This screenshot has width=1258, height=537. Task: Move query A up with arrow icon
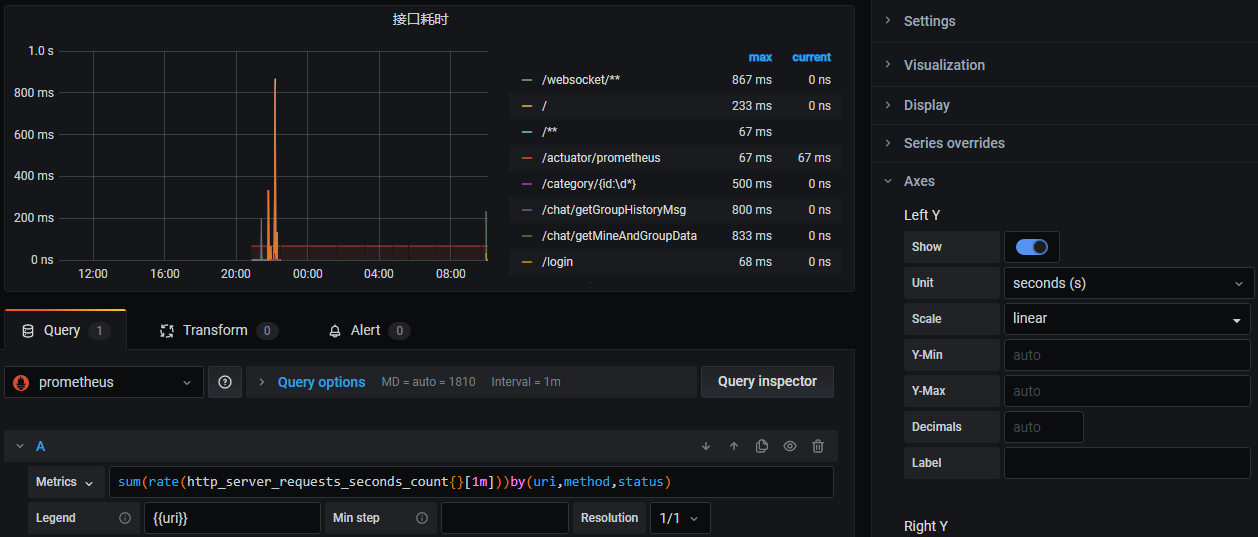tap(734, 446)
